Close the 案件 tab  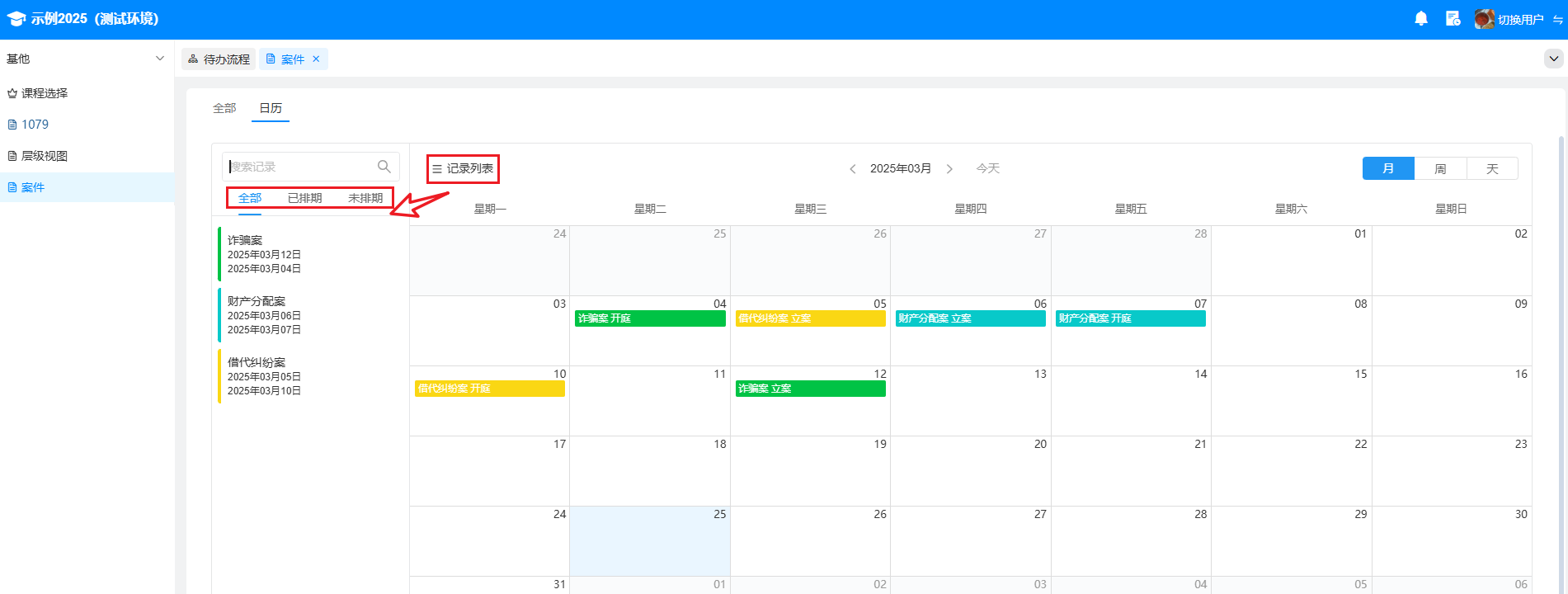coord(316,59)
